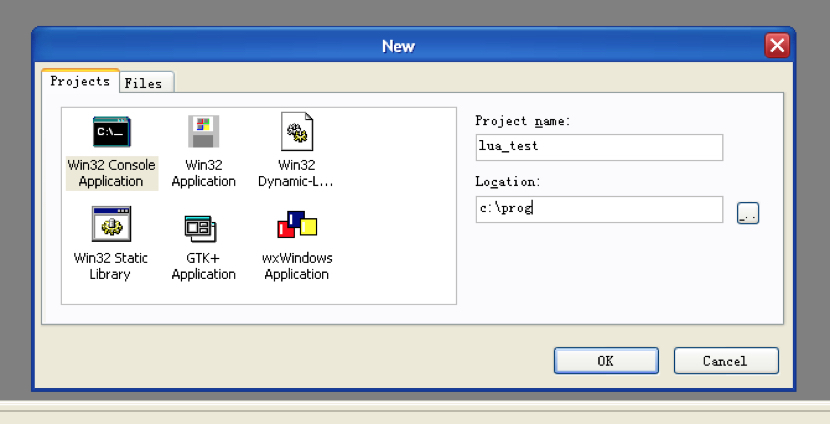Click the 'Win32 Console Application' text label
The width and height of the screenshot is (830, 424).
click(x=111, y=173)
